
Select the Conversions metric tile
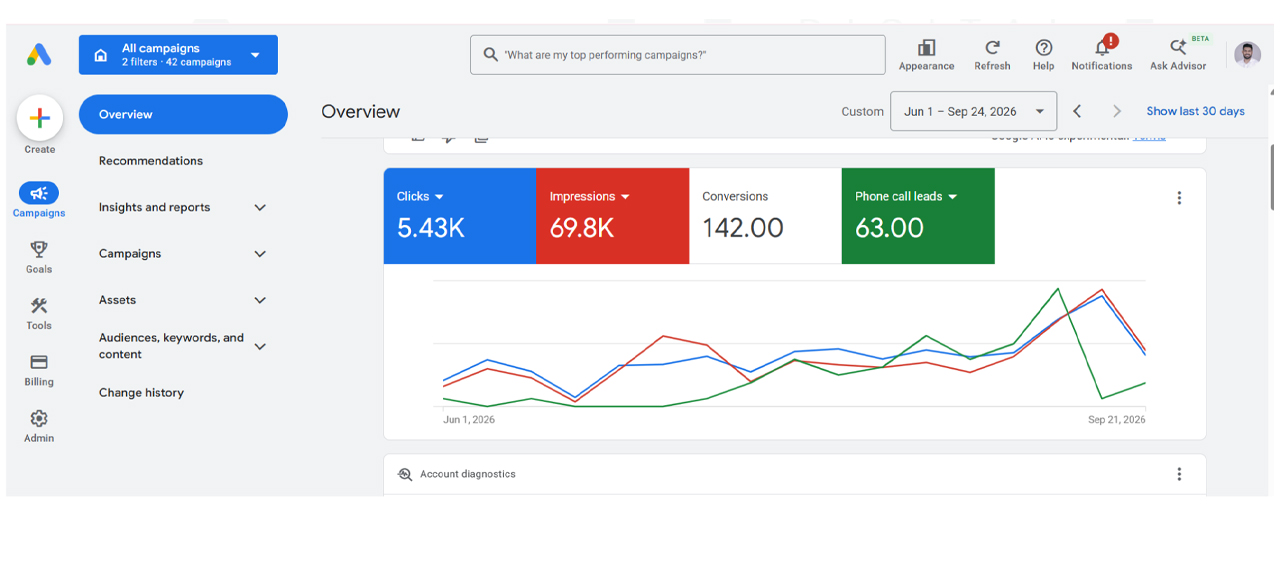pyautogui.click(x=765, y=216)
